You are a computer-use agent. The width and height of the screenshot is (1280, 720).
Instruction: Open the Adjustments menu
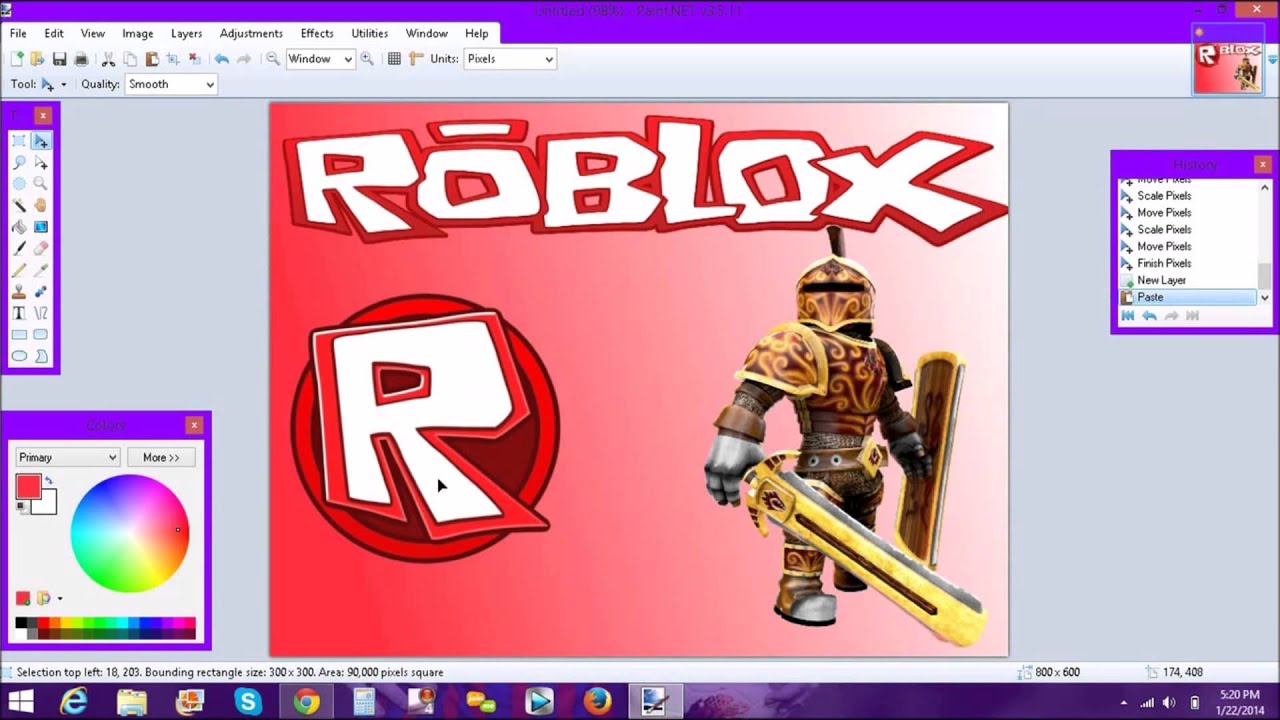[251, 33]
